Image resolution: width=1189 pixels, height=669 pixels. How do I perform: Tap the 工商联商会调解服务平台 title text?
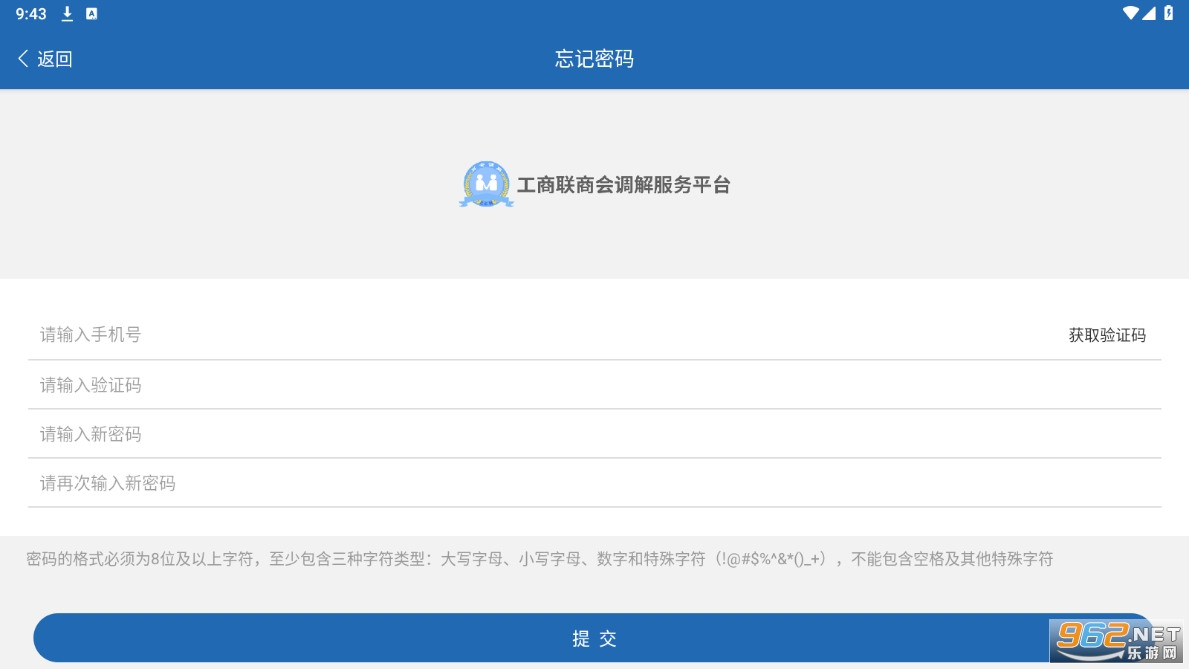click(623, 185)
